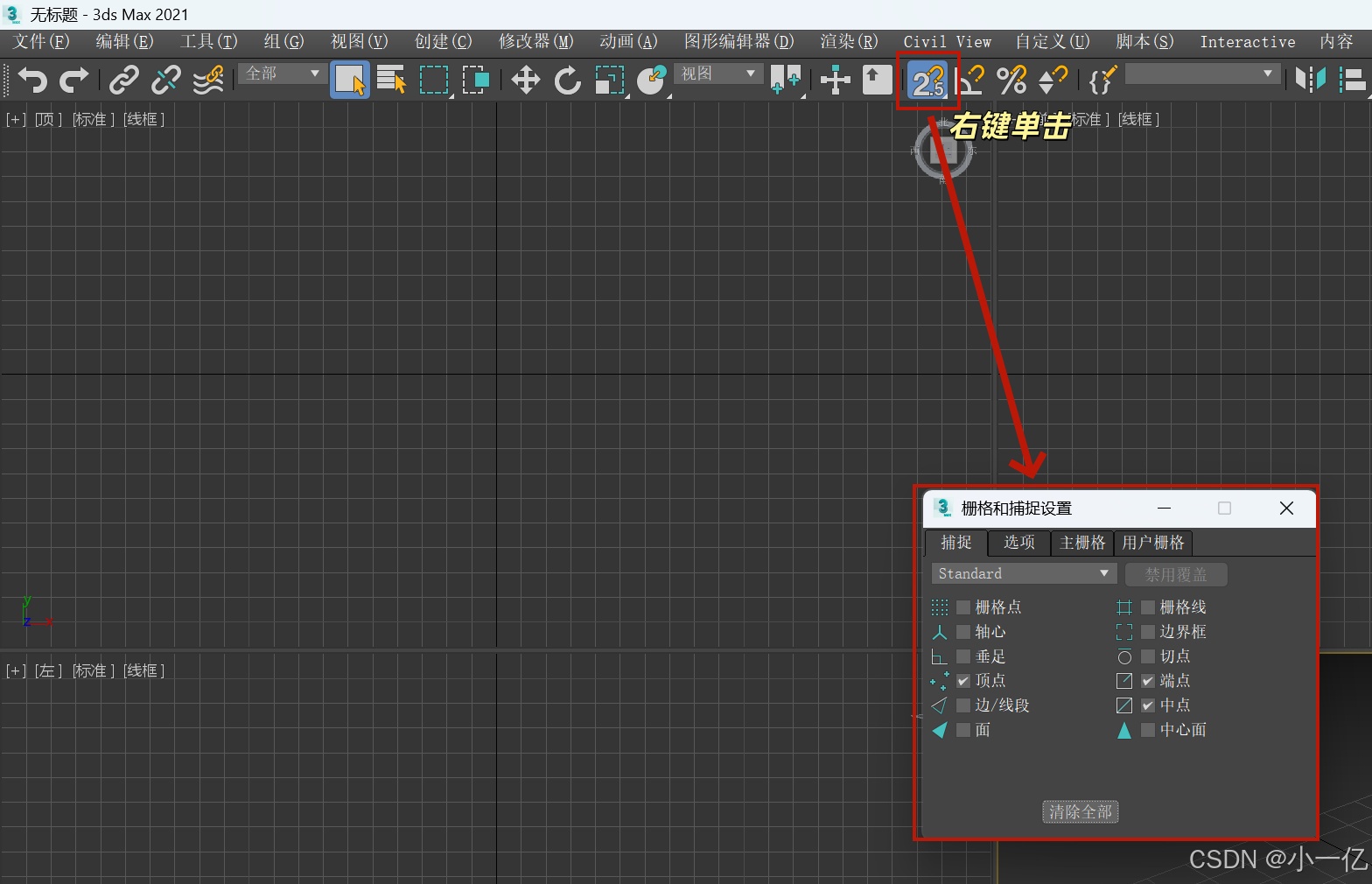Image resolution: width=1372 pixels, height=884 pixels.
Task: Toggle the 2.5 Snaps button
Action: 928,81
